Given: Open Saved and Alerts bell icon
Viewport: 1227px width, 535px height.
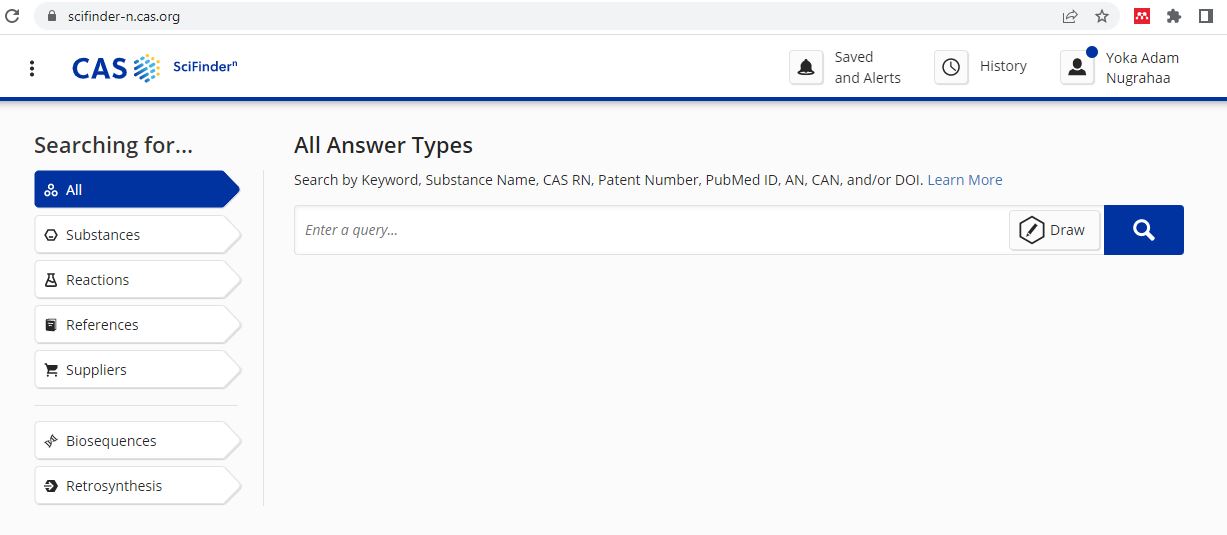Looking at the screenshot, I should coord(806,68).
